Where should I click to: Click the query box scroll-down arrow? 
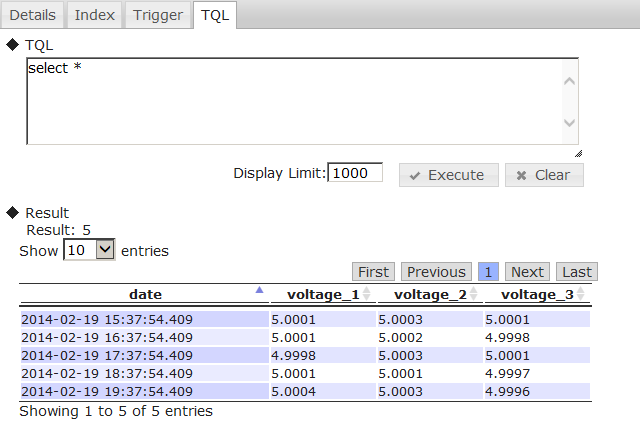pyautogui.click(x=569, y=124)
